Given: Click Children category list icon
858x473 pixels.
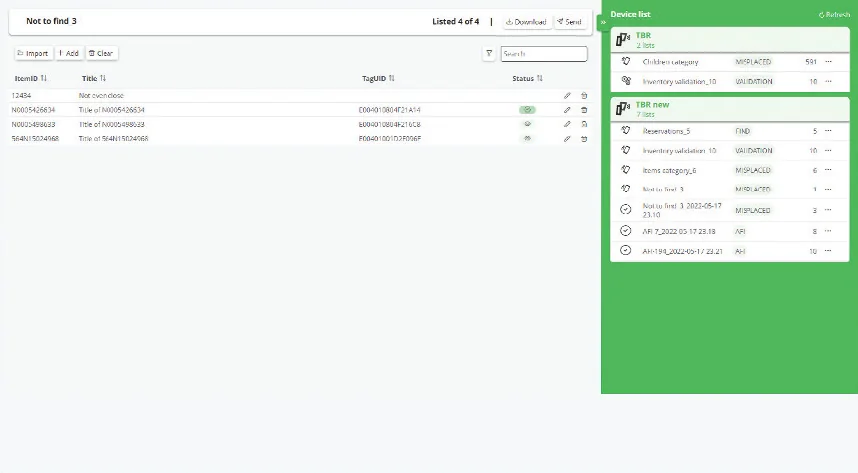Looking at the screenshot, I should pyautogui.click(x=626, y=61).
